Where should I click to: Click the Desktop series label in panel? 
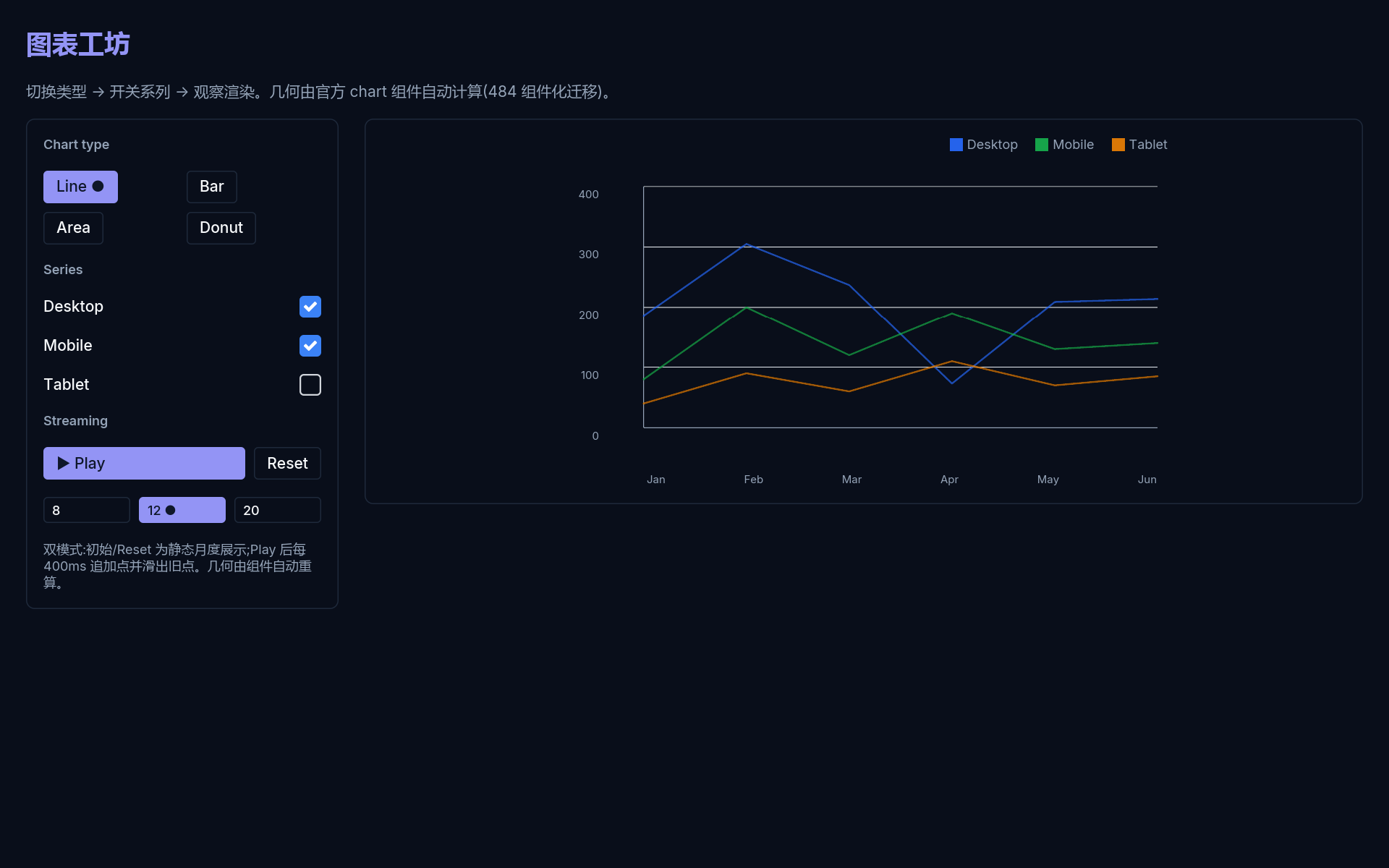pyautogui.click(x=73, y=307)
